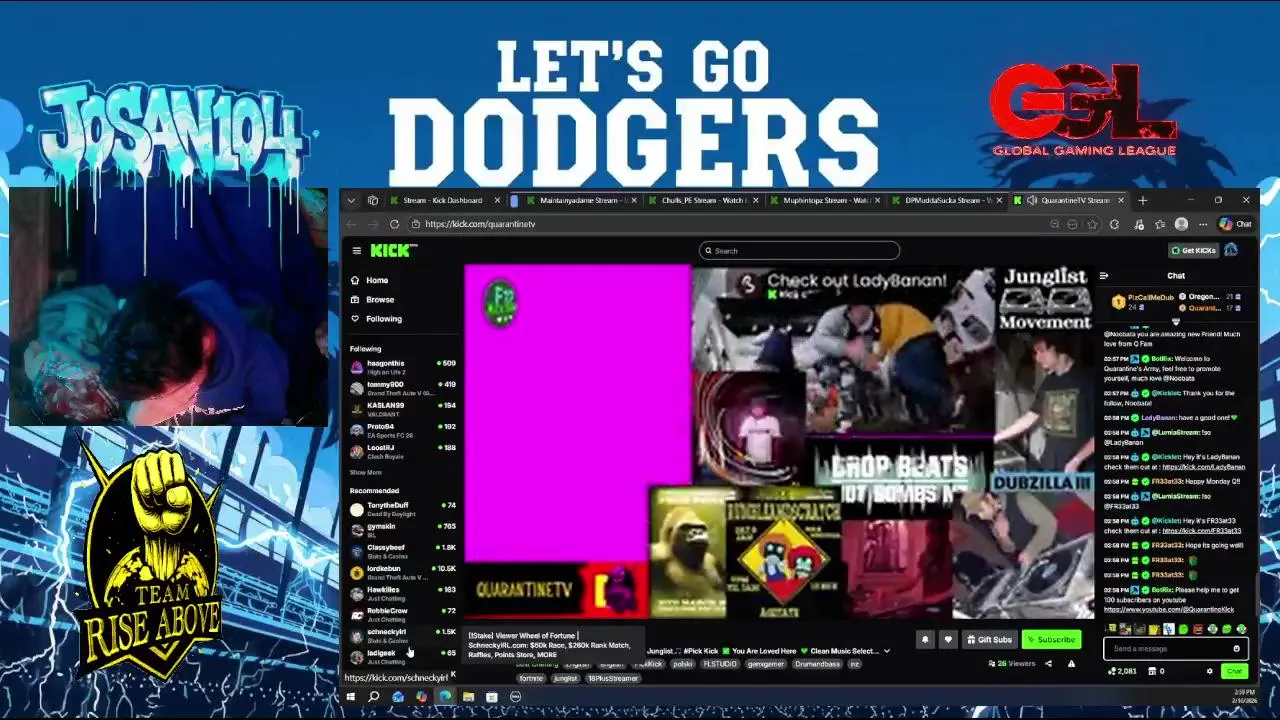Click the green Subscribe button
Image resolution: width=1280 pixels, height=720 pixels.
[1051, 639]
